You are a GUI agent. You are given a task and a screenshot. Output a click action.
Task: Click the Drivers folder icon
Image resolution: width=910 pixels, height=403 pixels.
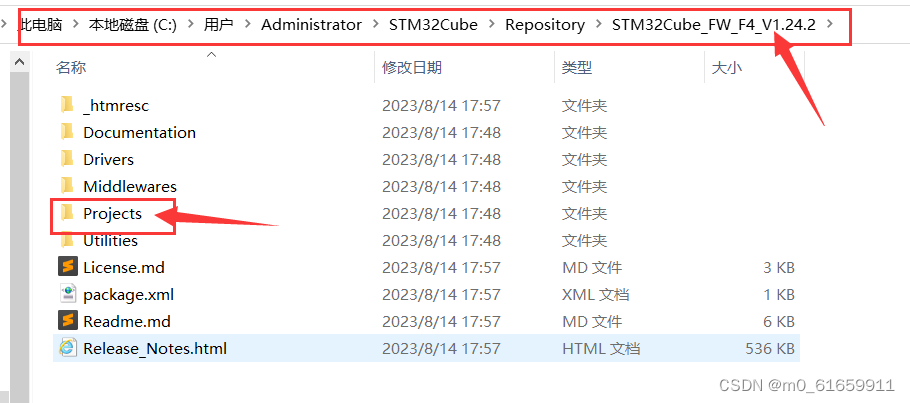click(x=67, y=159)
